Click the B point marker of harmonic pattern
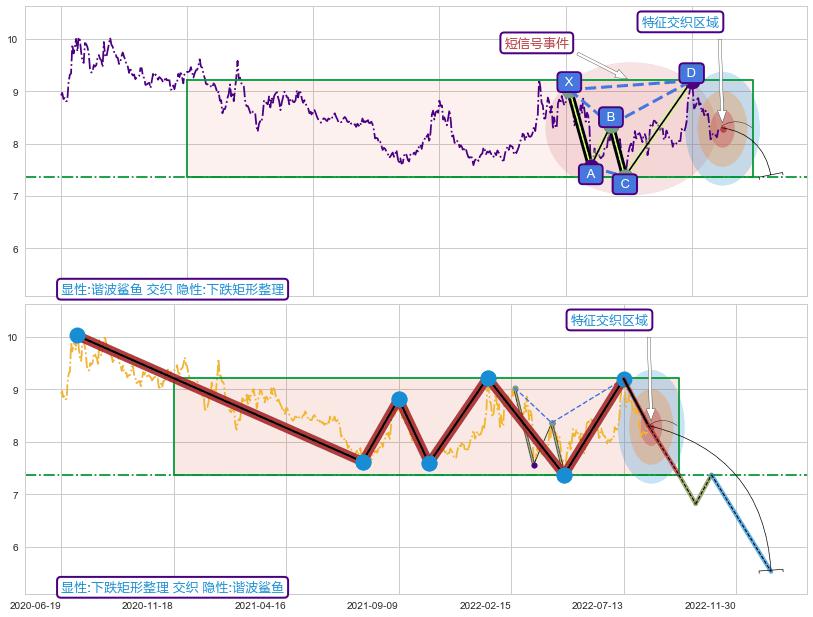Image resolution: width=813 pixels, height=617 pixels. point(611,117)
